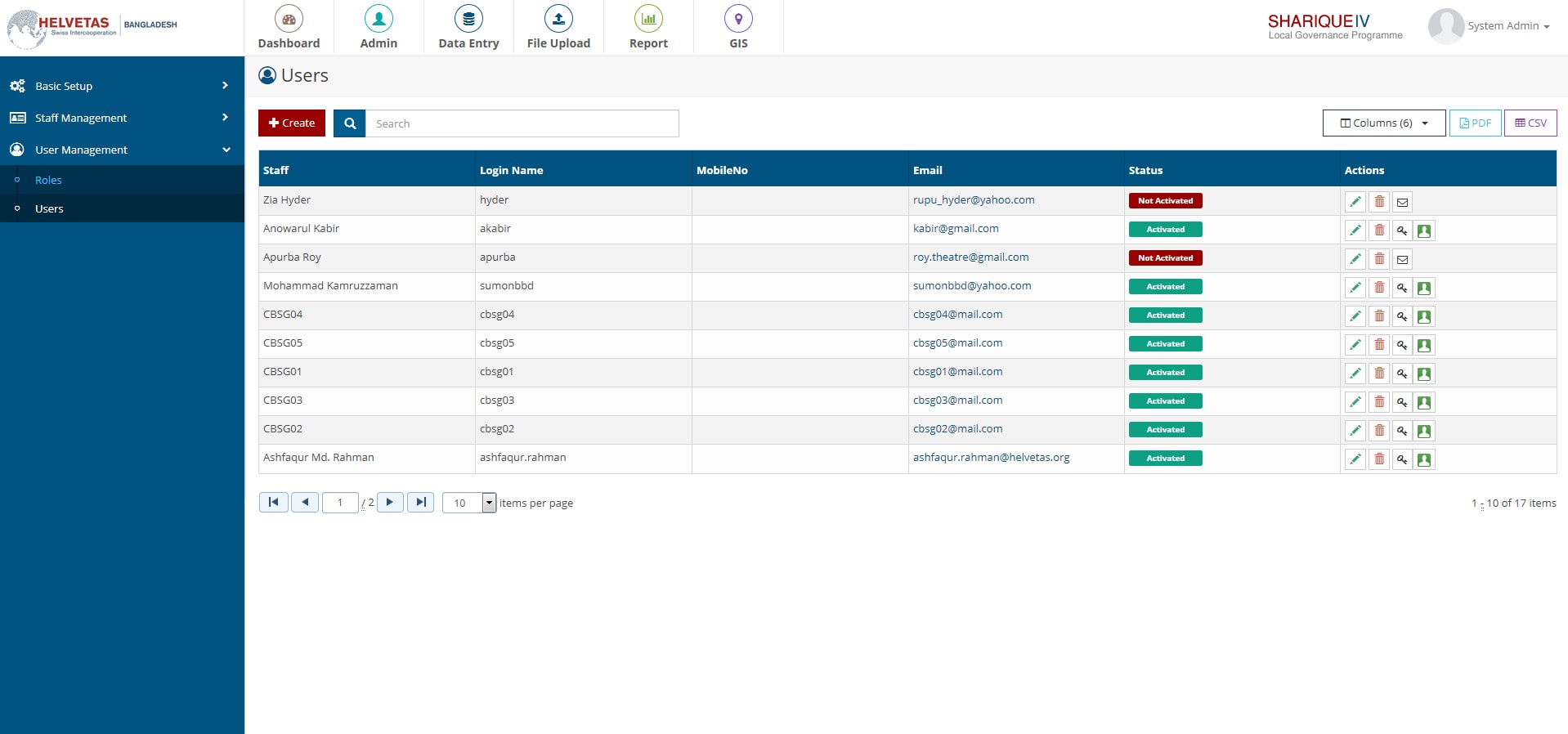Collapse User Management menu
The height and width of the screenshot is (734, 1568).
coord(122,150)
